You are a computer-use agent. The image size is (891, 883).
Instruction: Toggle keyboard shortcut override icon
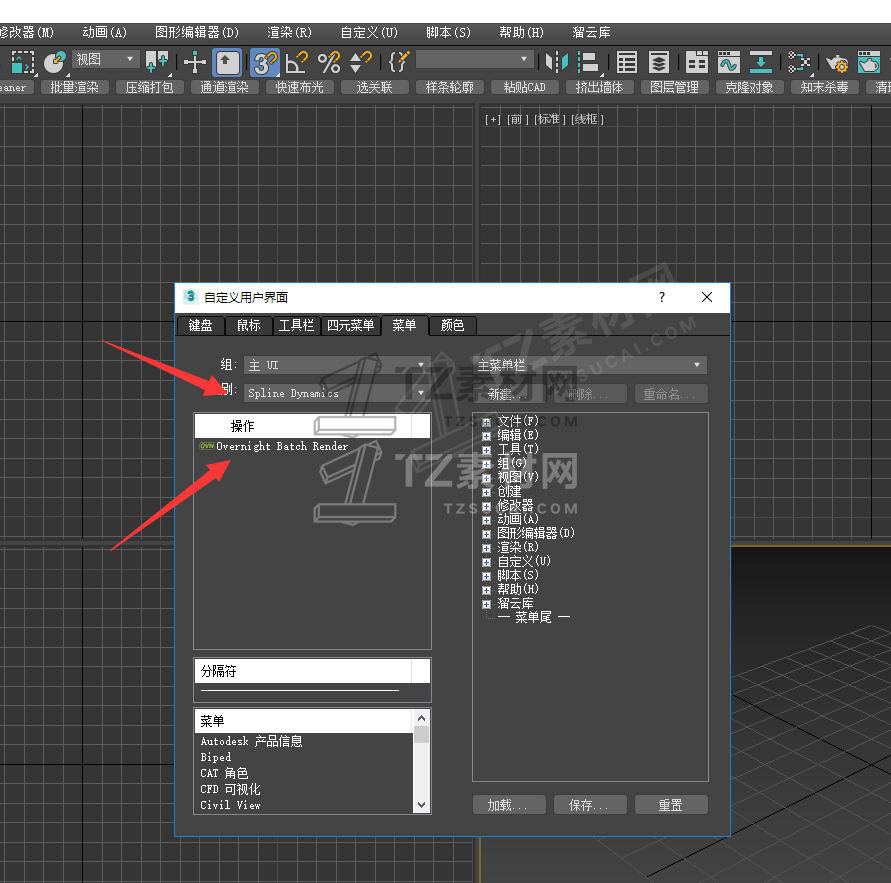click(227, 62)
